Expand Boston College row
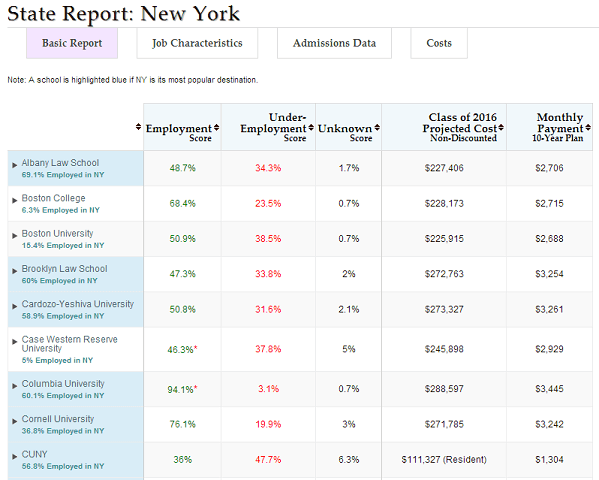The width and height of the screenshot is (599, 480). click(15, 200)
